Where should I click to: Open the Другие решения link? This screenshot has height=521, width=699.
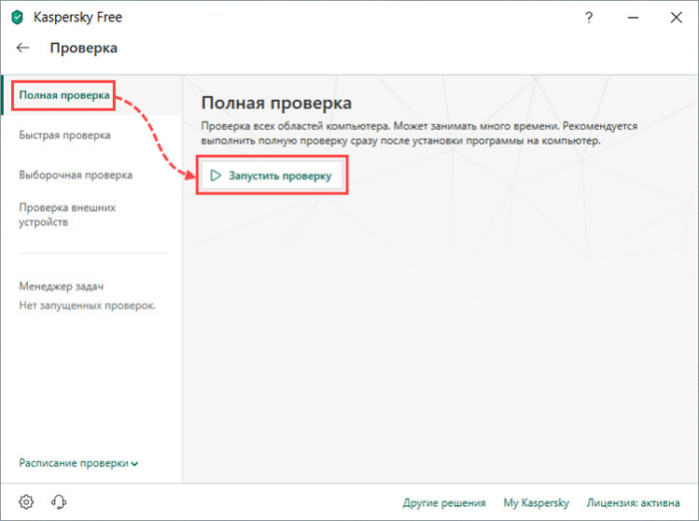point(444,503)
